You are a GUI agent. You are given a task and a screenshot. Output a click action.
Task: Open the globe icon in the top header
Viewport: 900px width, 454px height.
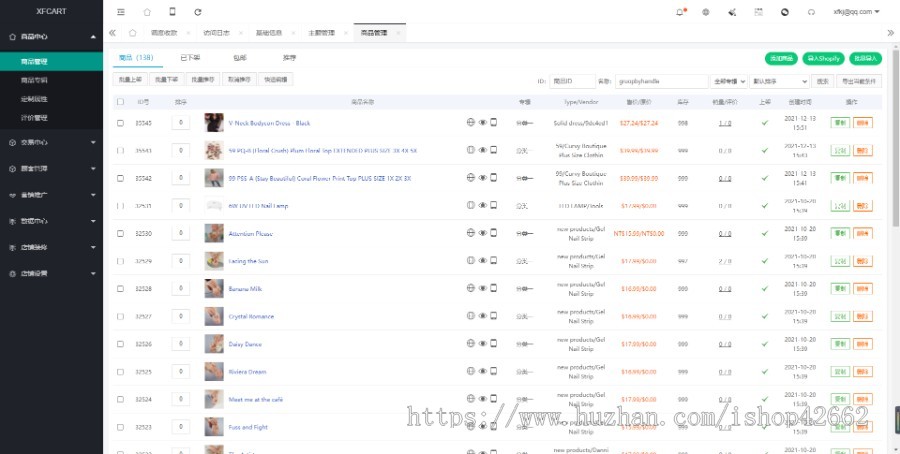click(705, 11)
